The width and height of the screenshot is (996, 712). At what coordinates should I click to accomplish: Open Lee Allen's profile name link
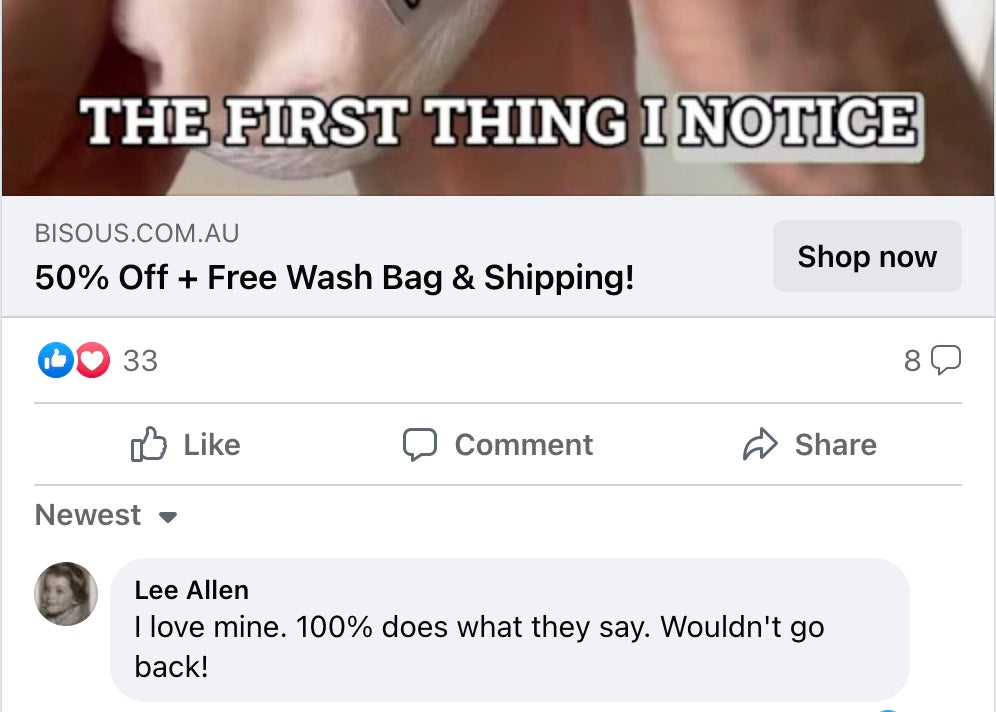191,590
